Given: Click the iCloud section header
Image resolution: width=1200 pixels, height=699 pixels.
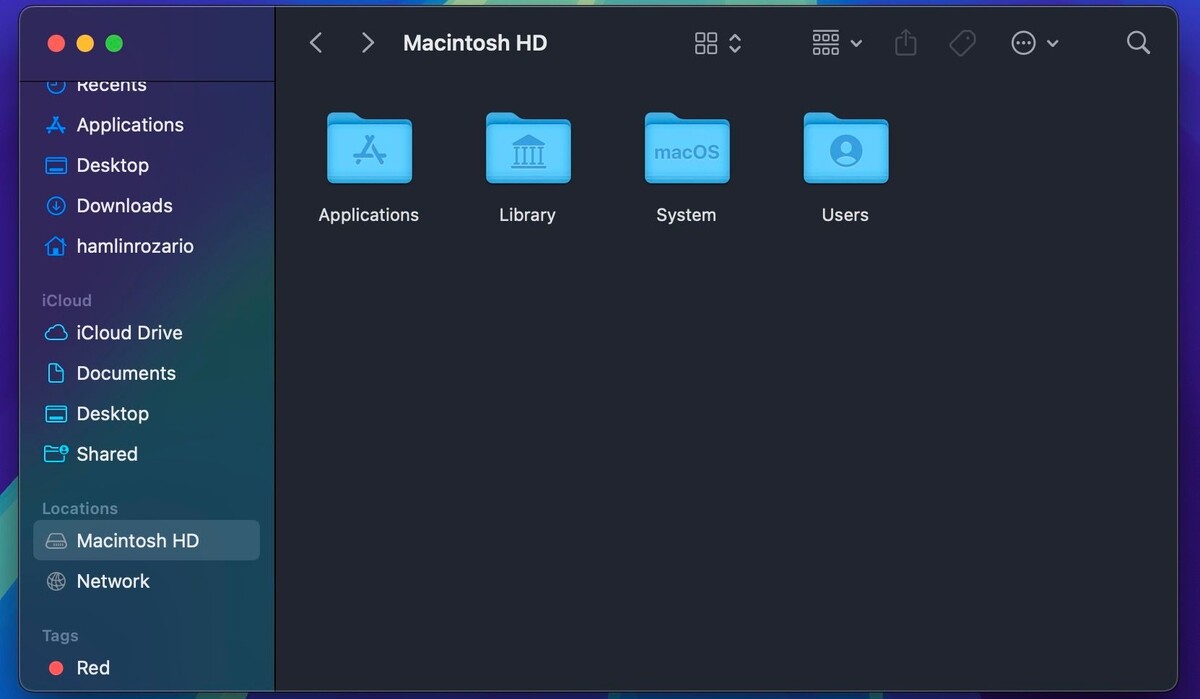Looking at the screenshot, I should click(67, 300).
